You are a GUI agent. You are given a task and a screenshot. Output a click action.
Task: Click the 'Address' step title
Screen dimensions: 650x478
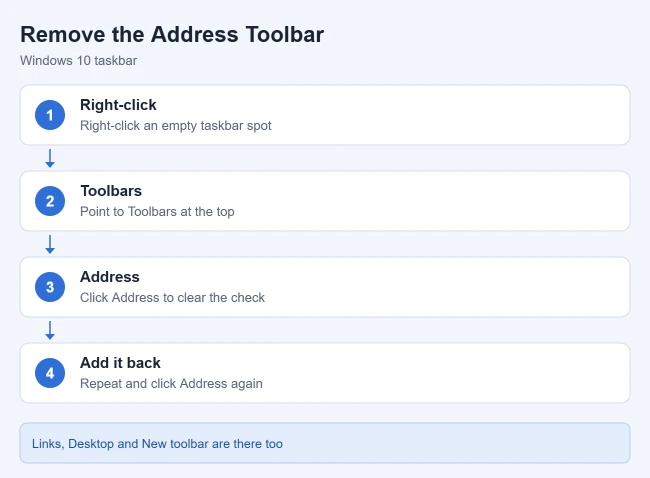pyautogui.click(x=110, y=277)
